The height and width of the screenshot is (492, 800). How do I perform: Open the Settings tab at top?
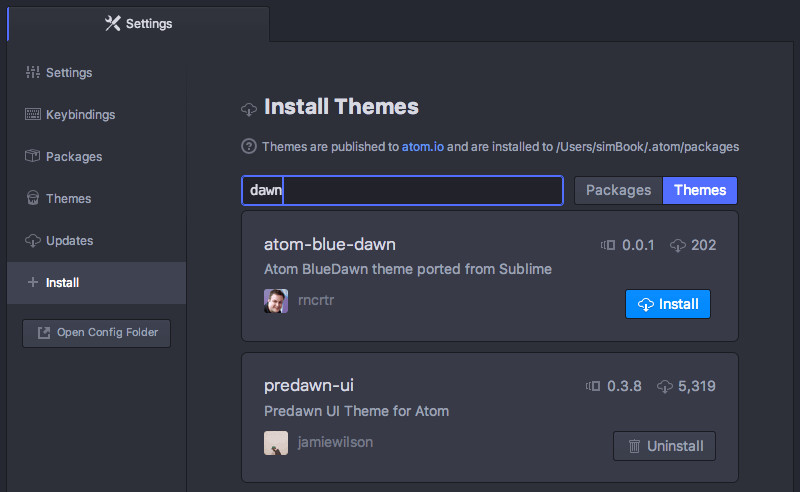[x=138, y=23]
